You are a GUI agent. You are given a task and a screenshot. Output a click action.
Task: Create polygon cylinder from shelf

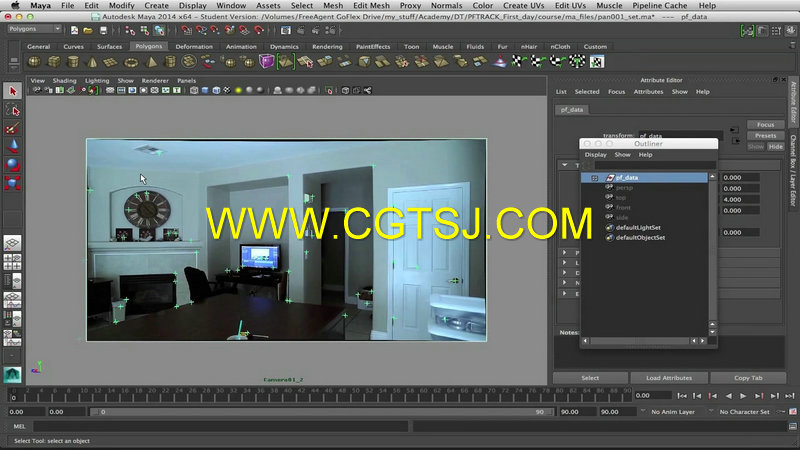tap(73, 62)
